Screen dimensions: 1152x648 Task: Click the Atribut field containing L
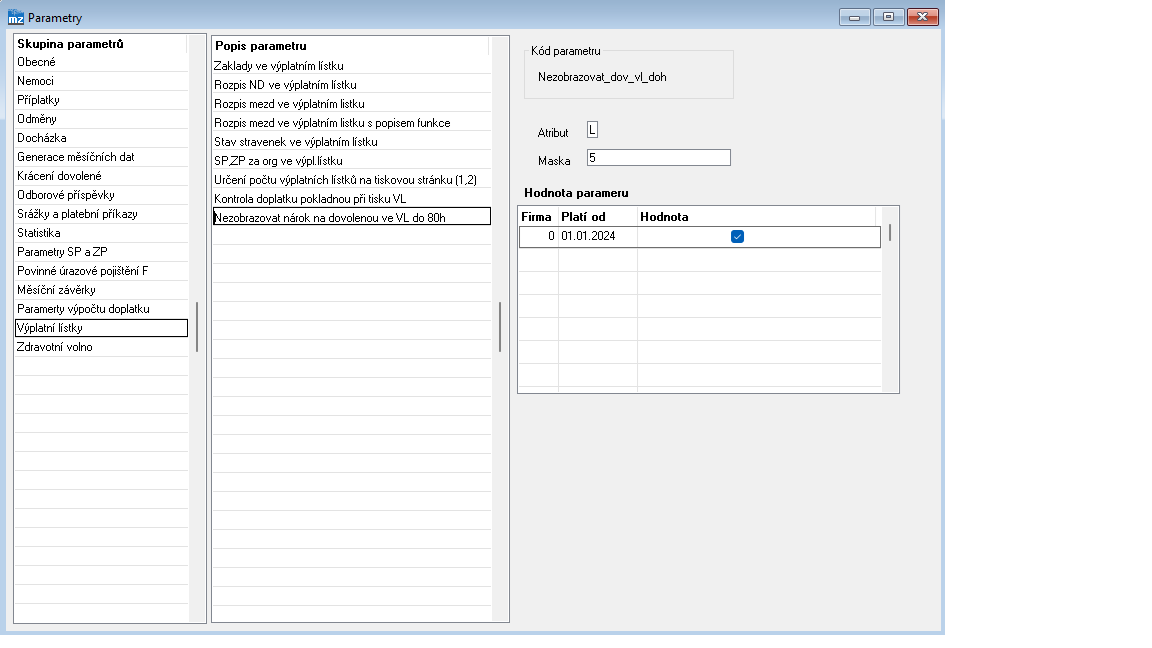click(592, 131)
